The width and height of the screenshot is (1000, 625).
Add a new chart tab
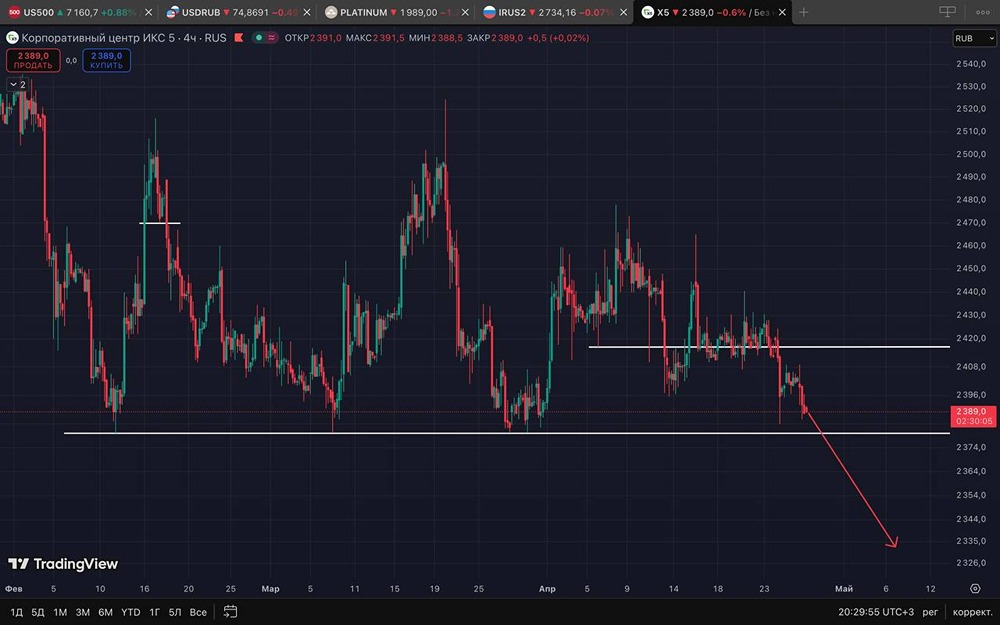point(804,12)
